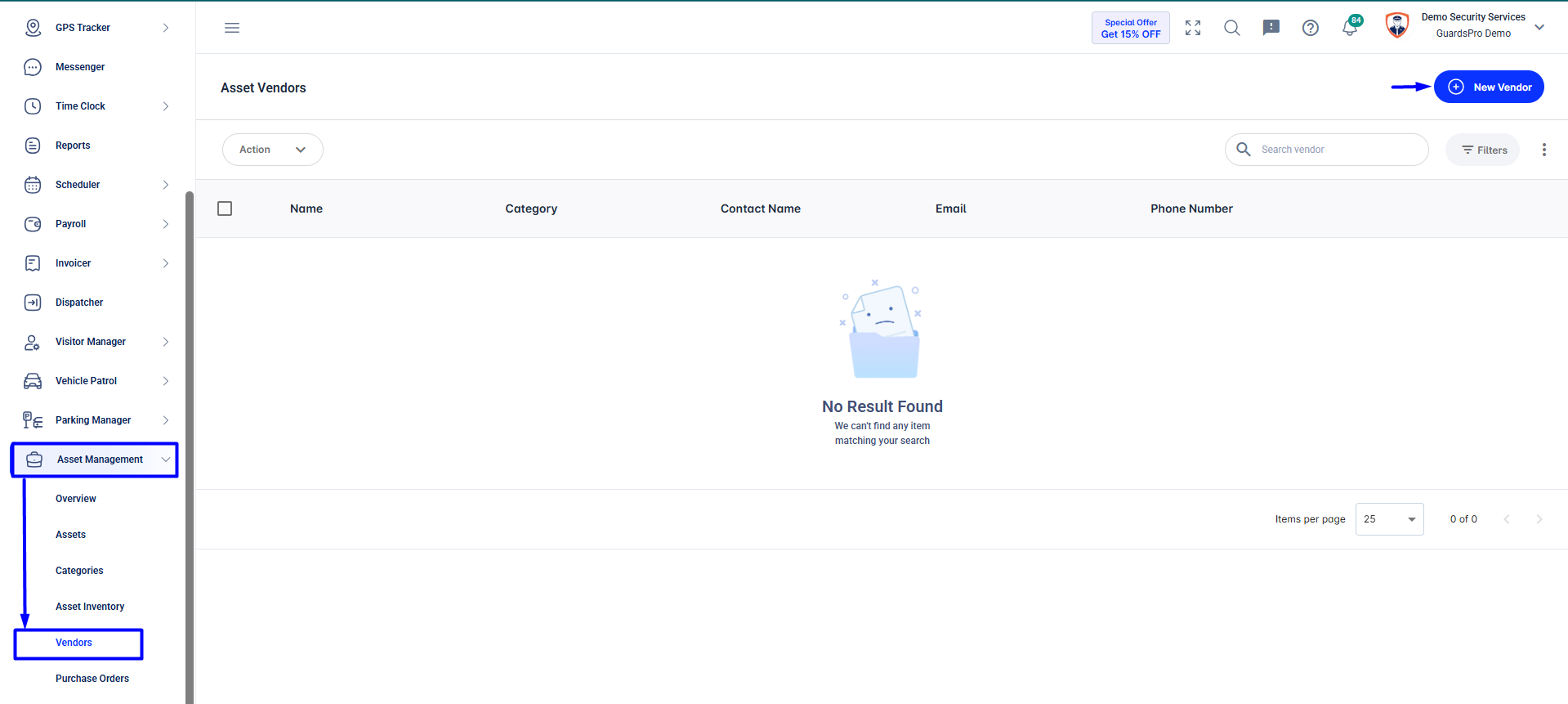Open global search magnifier icon

tap(1232, 28)
